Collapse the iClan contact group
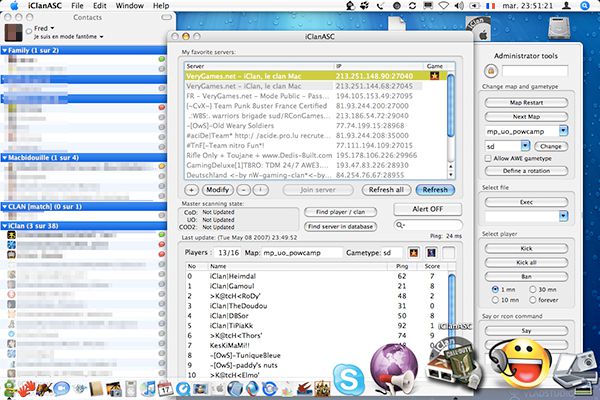This screenshot has height=400, width=600. 5,226
